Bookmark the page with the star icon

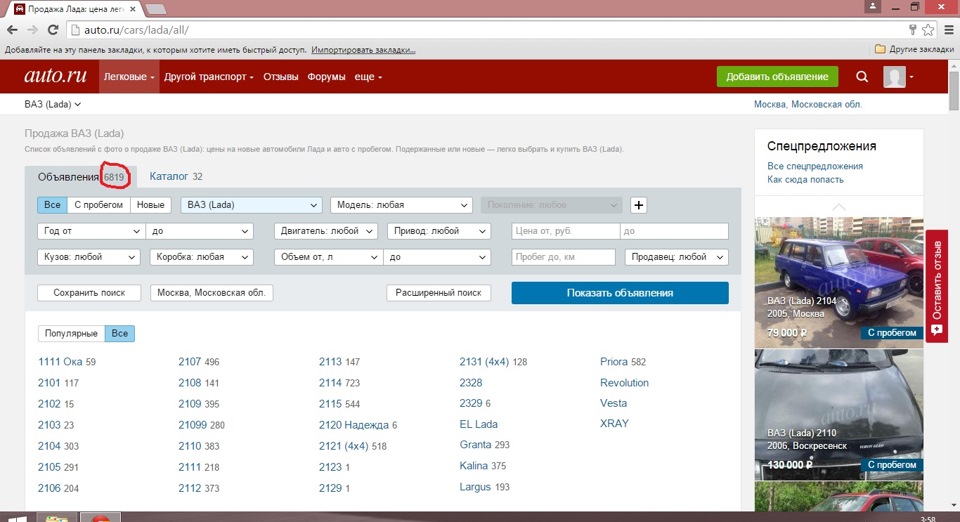928,29
